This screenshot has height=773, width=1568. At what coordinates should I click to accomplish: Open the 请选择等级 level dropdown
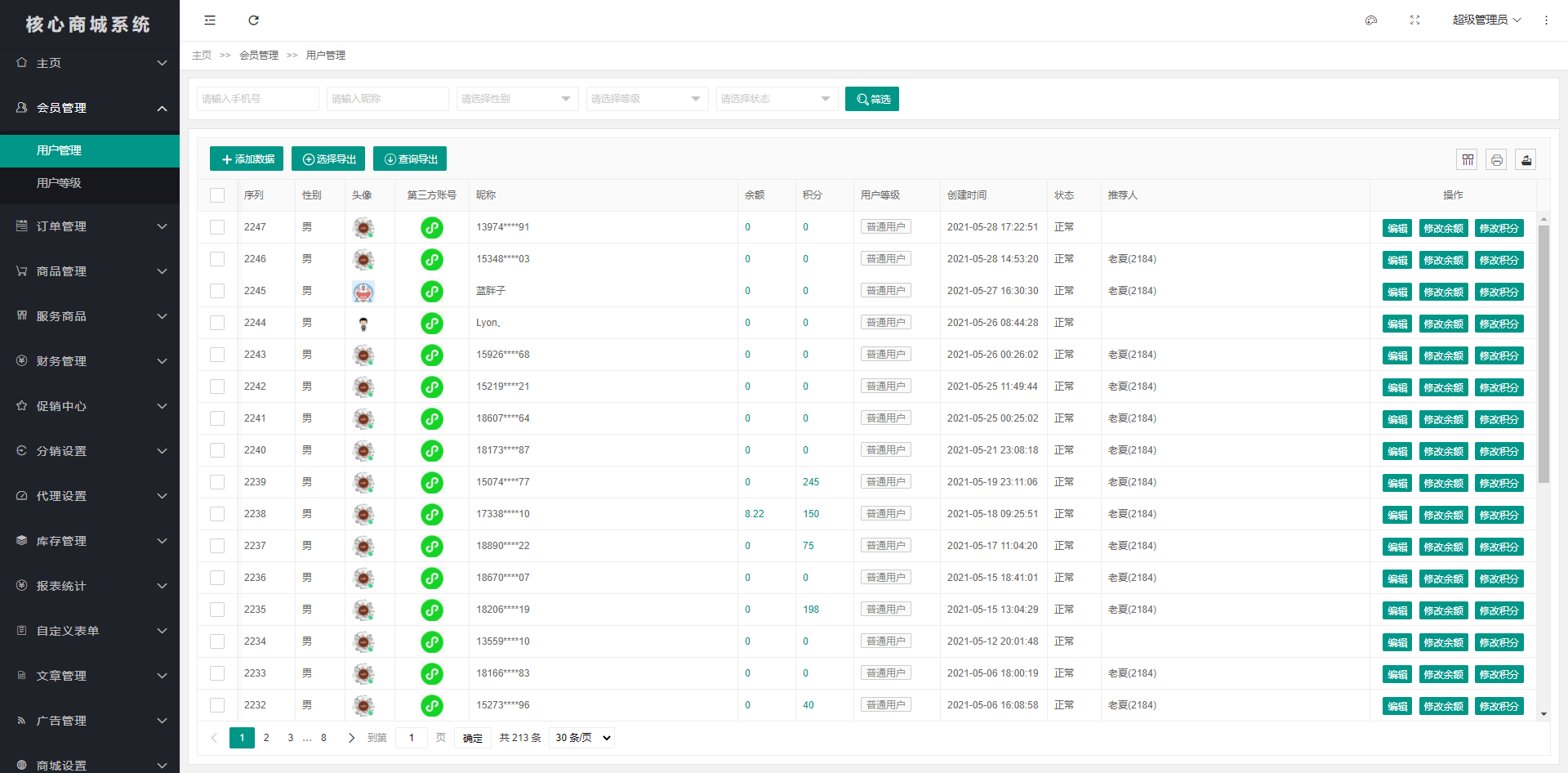647,99
